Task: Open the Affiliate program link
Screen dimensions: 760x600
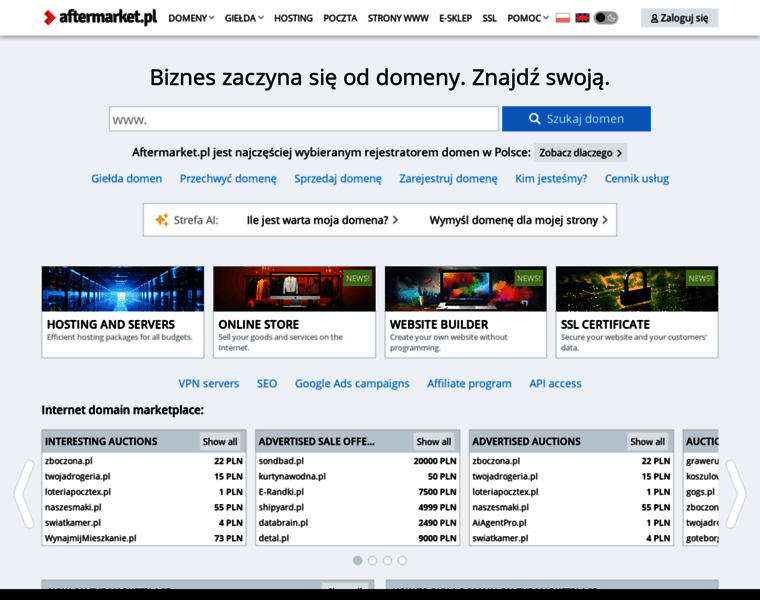Action: (x=469, y=383)
